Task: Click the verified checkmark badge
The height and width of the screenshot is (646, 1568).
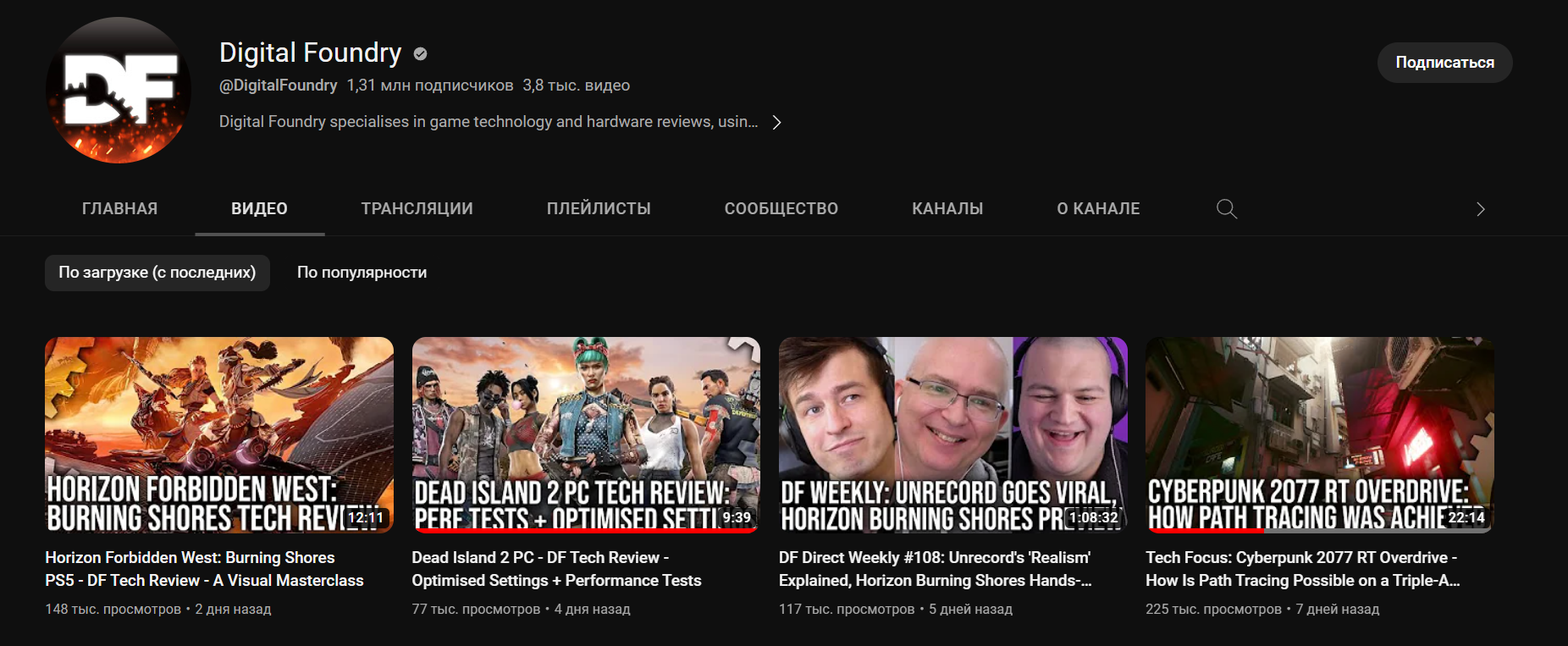Action: [420, 54]
